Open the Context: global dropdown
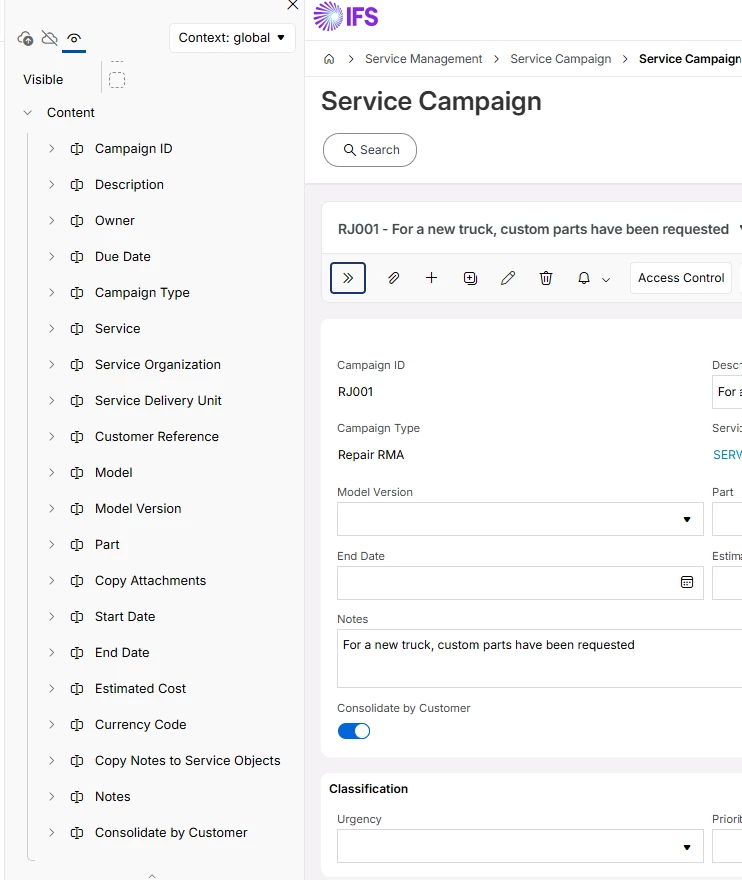This screenshot has width=742, height=880. pos(232,38)
